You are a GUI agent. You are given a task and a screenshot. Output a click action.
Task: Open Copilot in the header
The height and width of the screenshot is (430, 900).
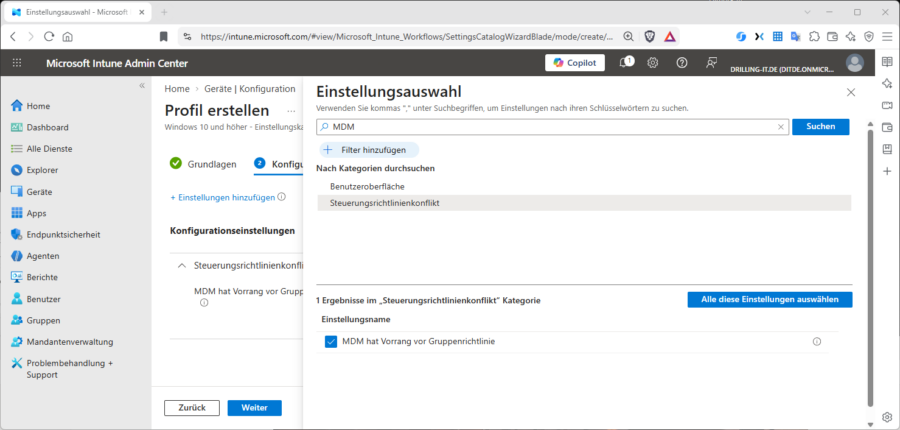(x=575, y=63)
